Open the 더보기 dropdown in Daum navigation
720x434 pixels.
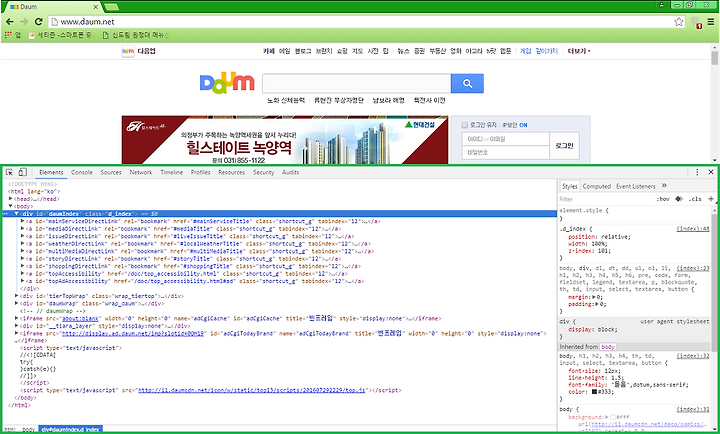(579, 51)
